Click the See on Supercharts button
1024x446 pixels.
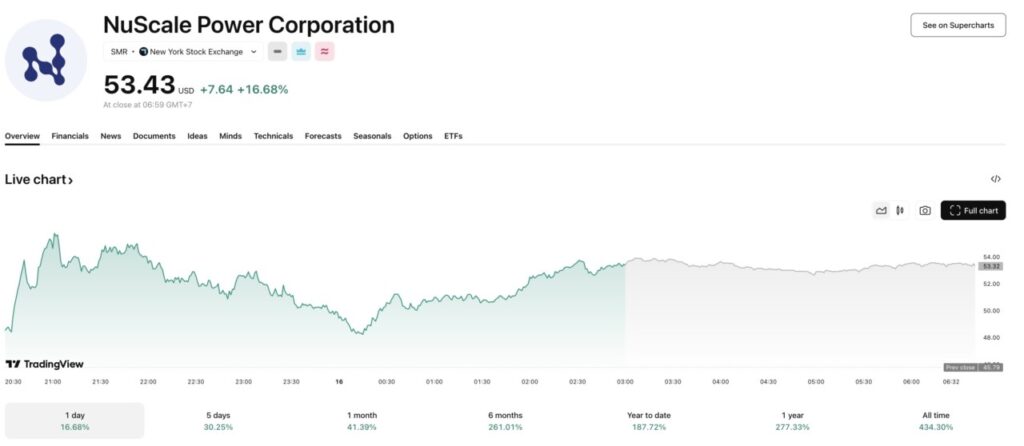point(957,25)
